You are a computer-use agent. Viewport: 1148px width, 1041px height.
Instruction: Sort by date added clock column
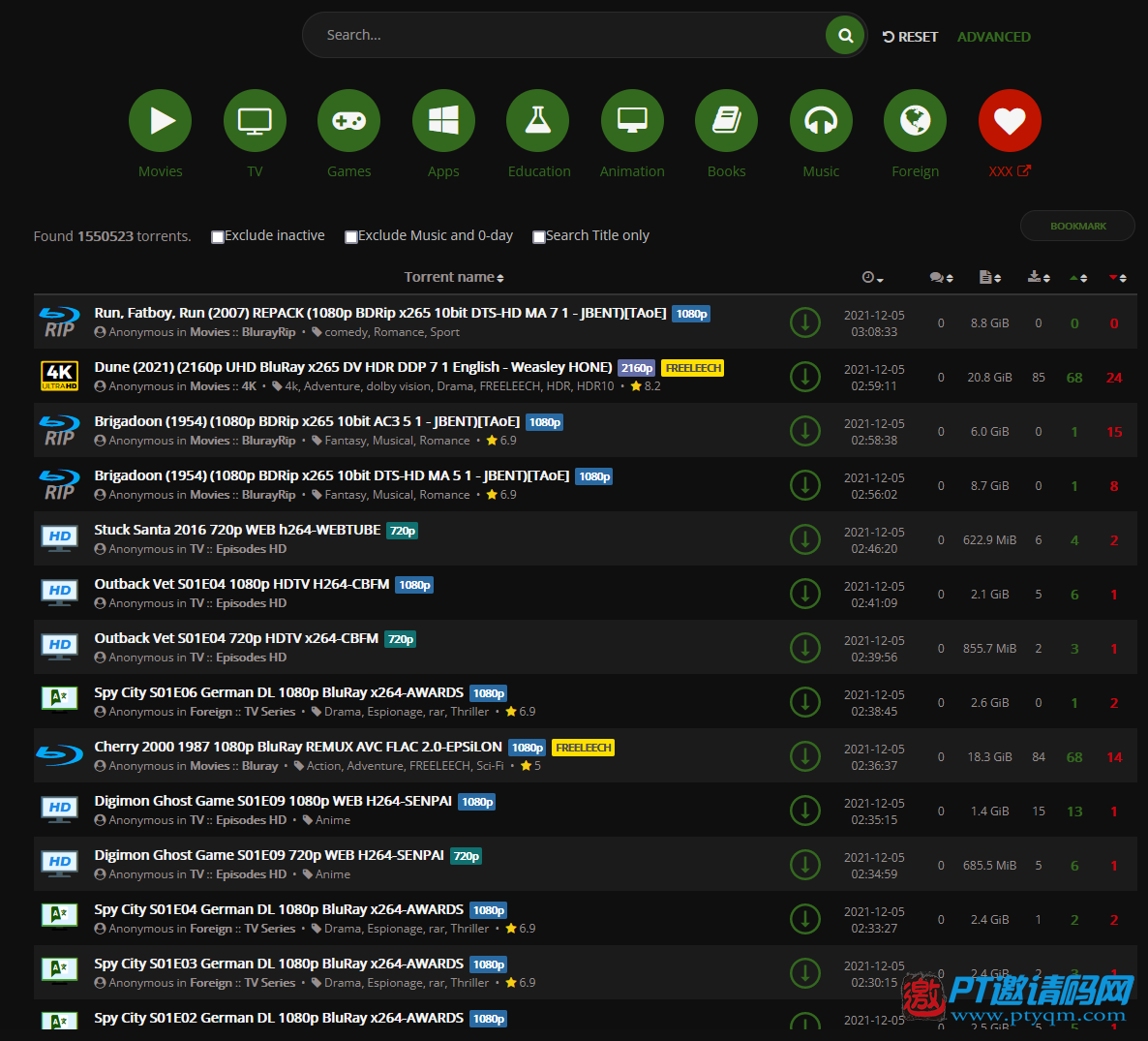click(873, 277)
